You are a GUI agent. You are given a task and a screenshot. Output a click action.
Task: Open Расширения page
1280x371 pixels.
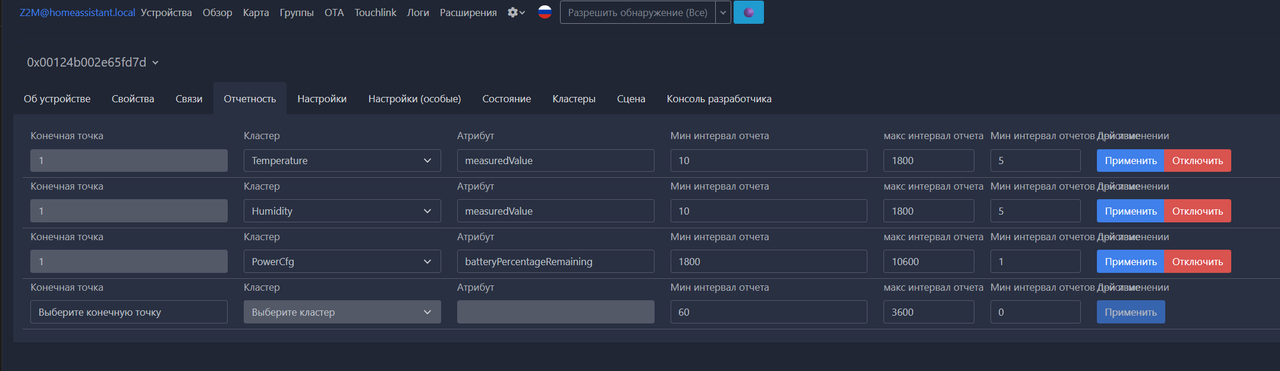click(x=468, y=13)
